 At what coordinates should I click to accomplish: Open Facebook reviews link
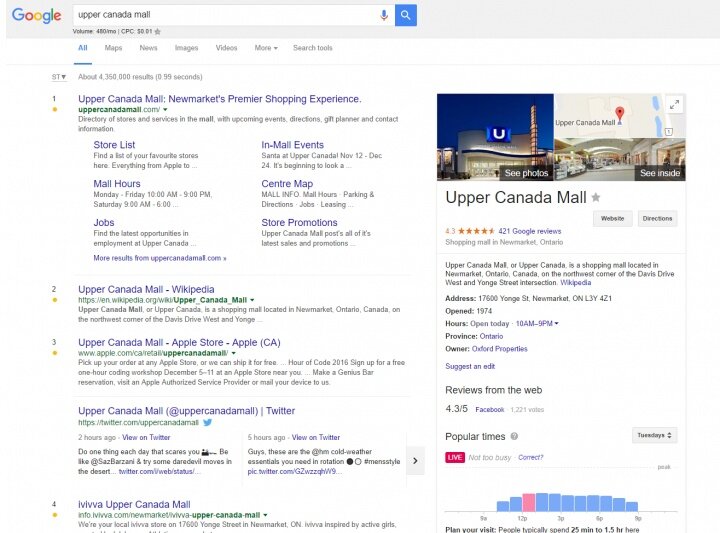pyautogui.click(x=489, y=410)
